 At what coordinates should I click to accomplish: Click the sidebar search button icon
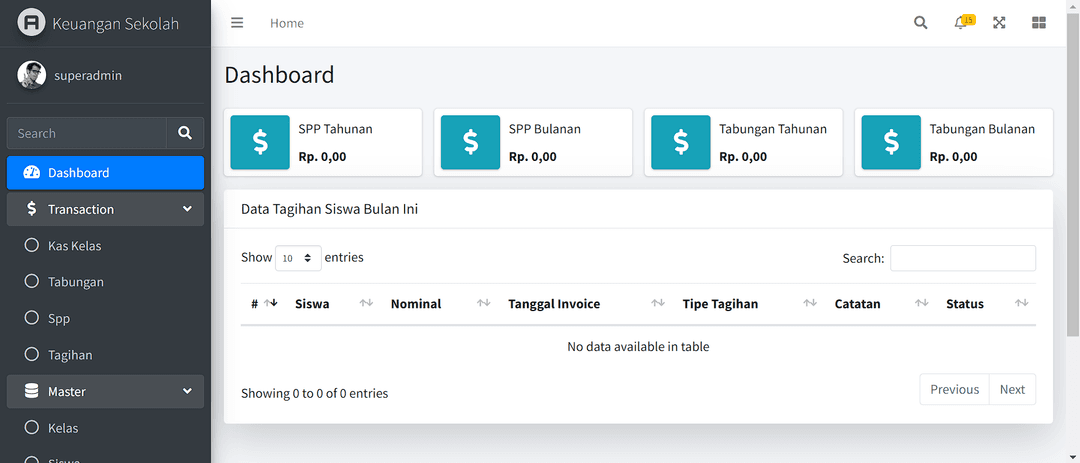point(184,133)
